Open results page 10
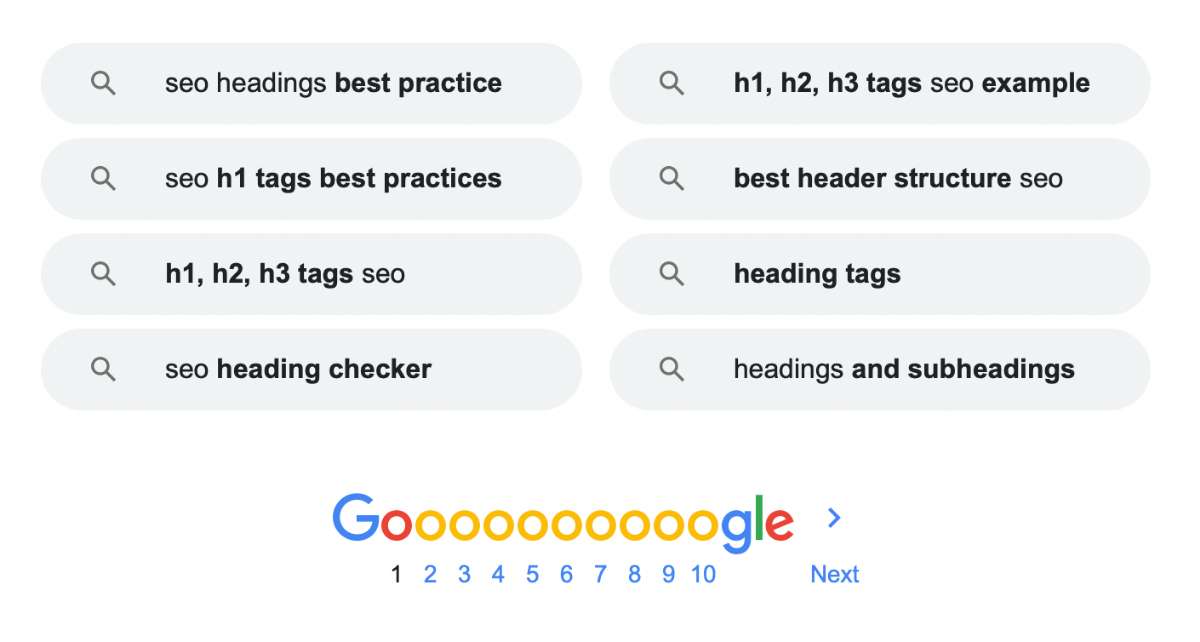1200x642 pixels. click(x=703, y=574)
